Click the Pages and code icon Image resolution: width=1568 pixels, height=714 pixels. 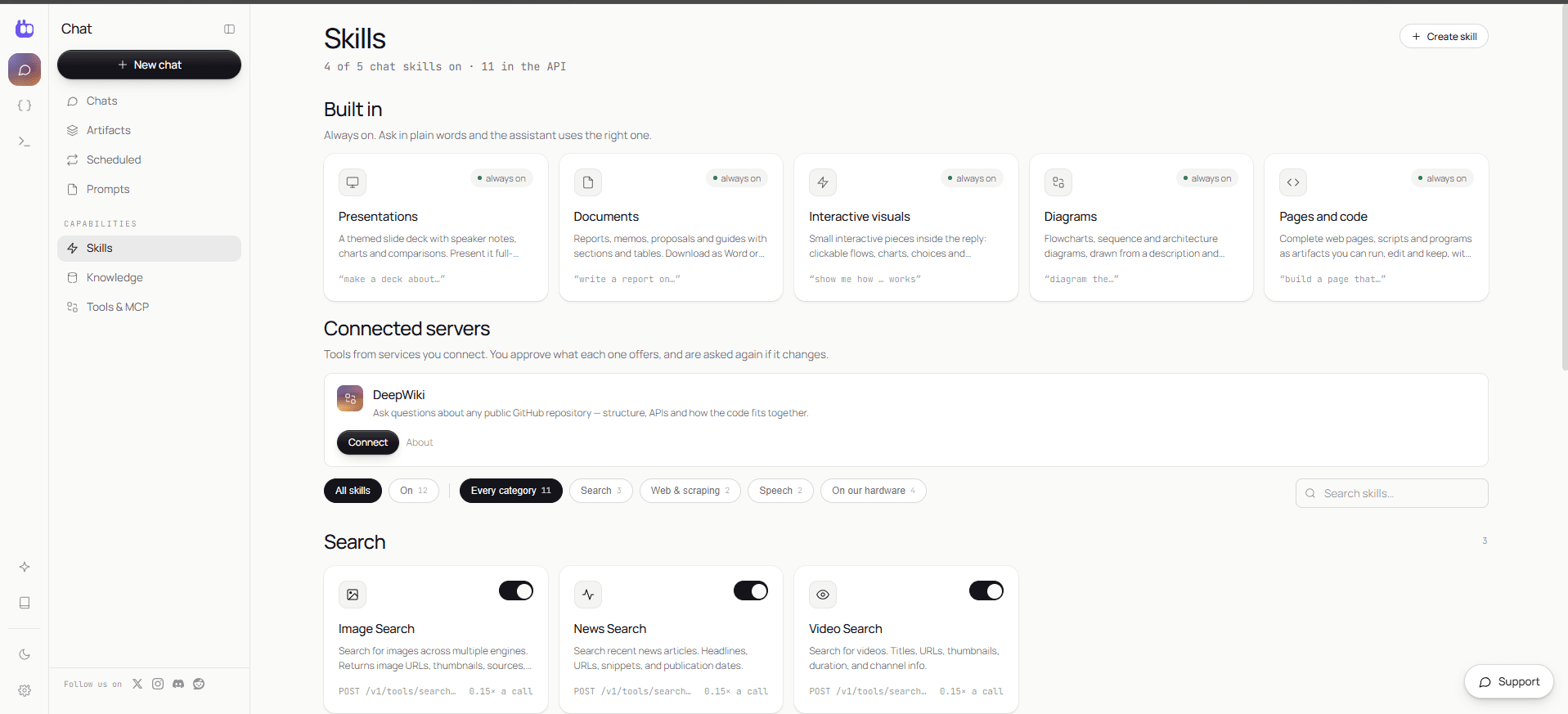[x=1293, y=182]
